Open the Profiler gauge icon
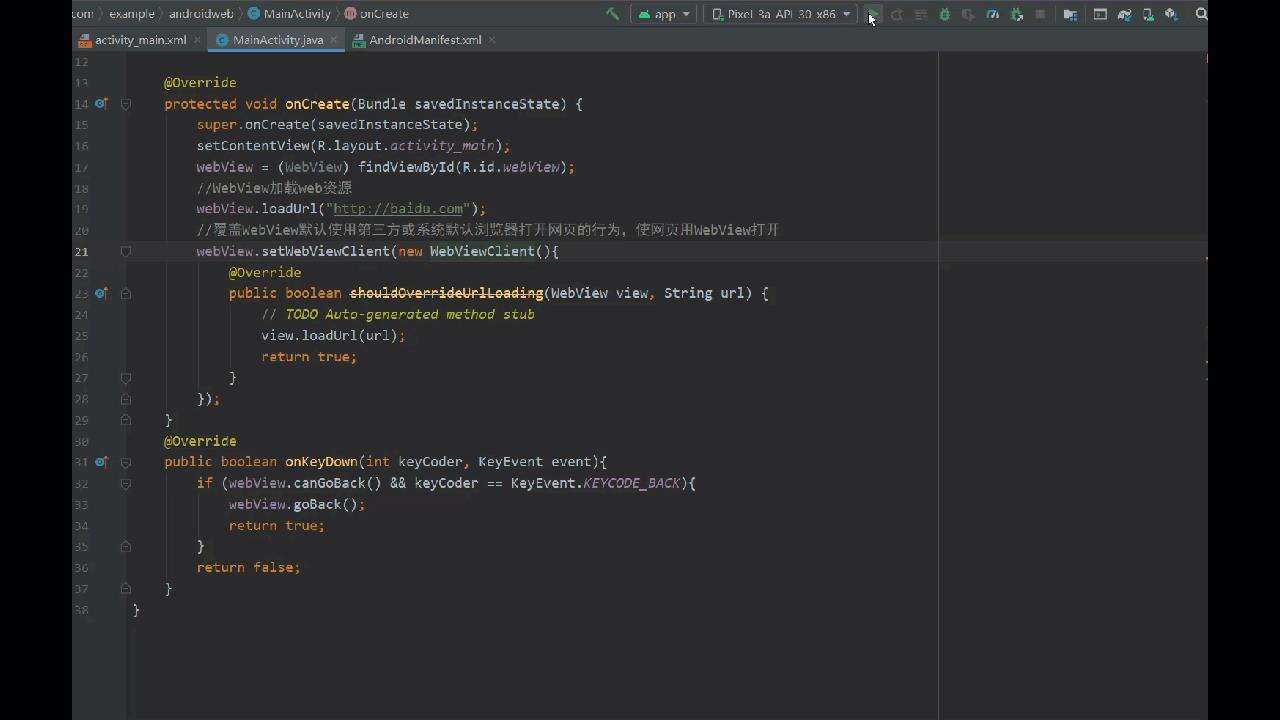1280x720 pixels. [992, 14]
